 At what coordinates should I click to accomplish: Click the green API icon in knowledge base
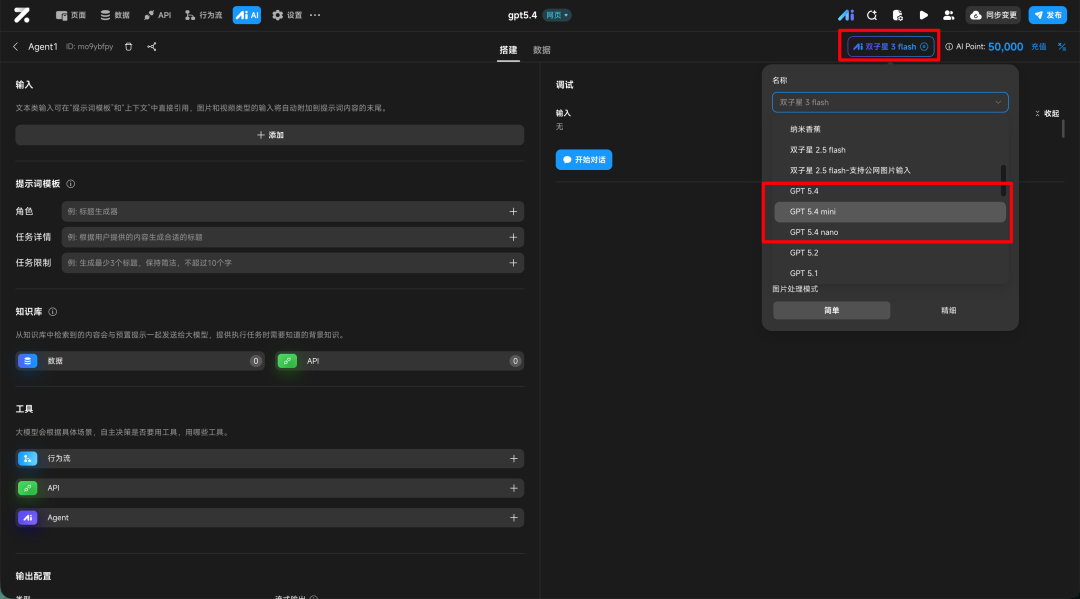(x=287, y=361)
